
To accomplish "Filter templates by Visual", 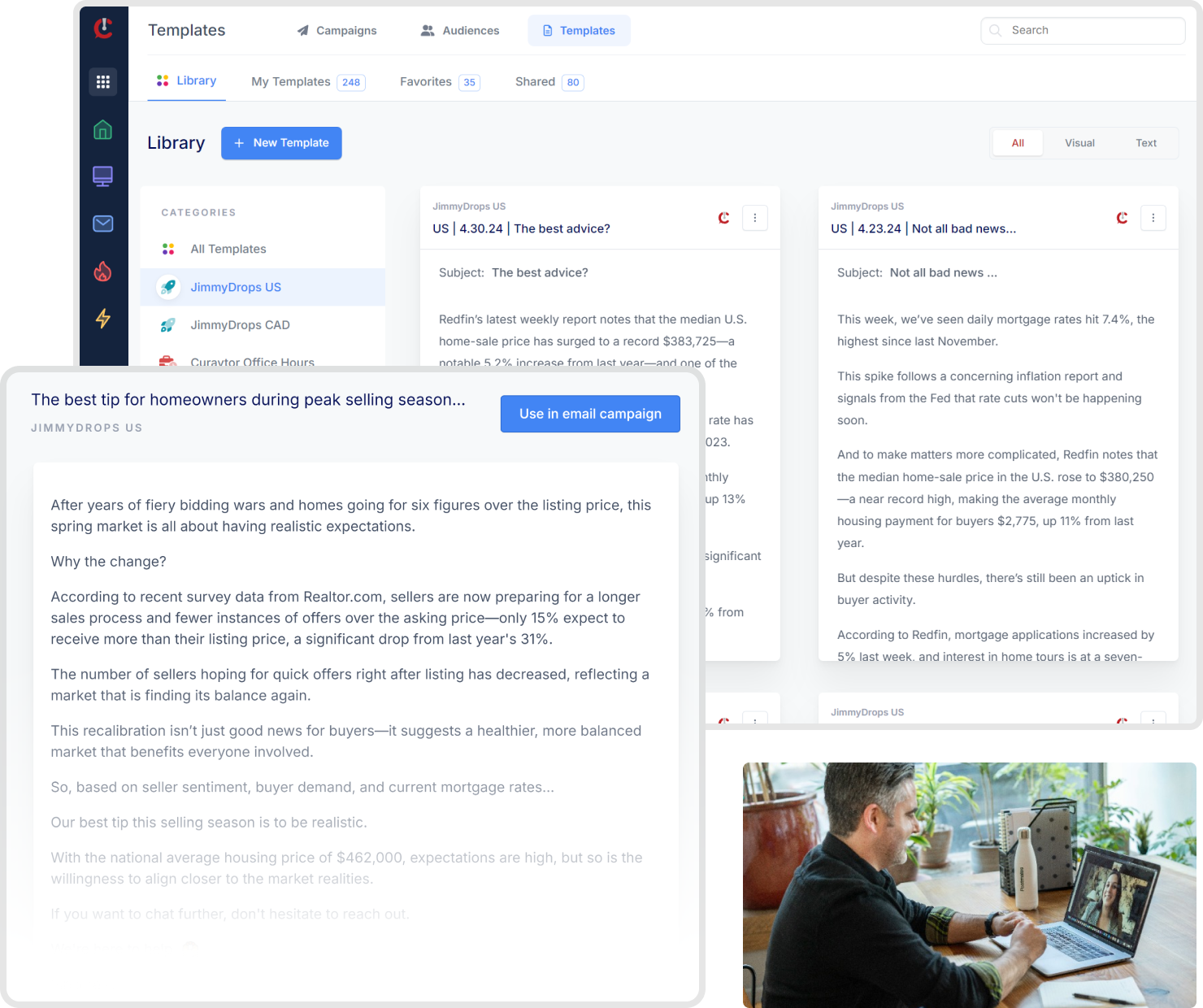I will pos(1079,143).
